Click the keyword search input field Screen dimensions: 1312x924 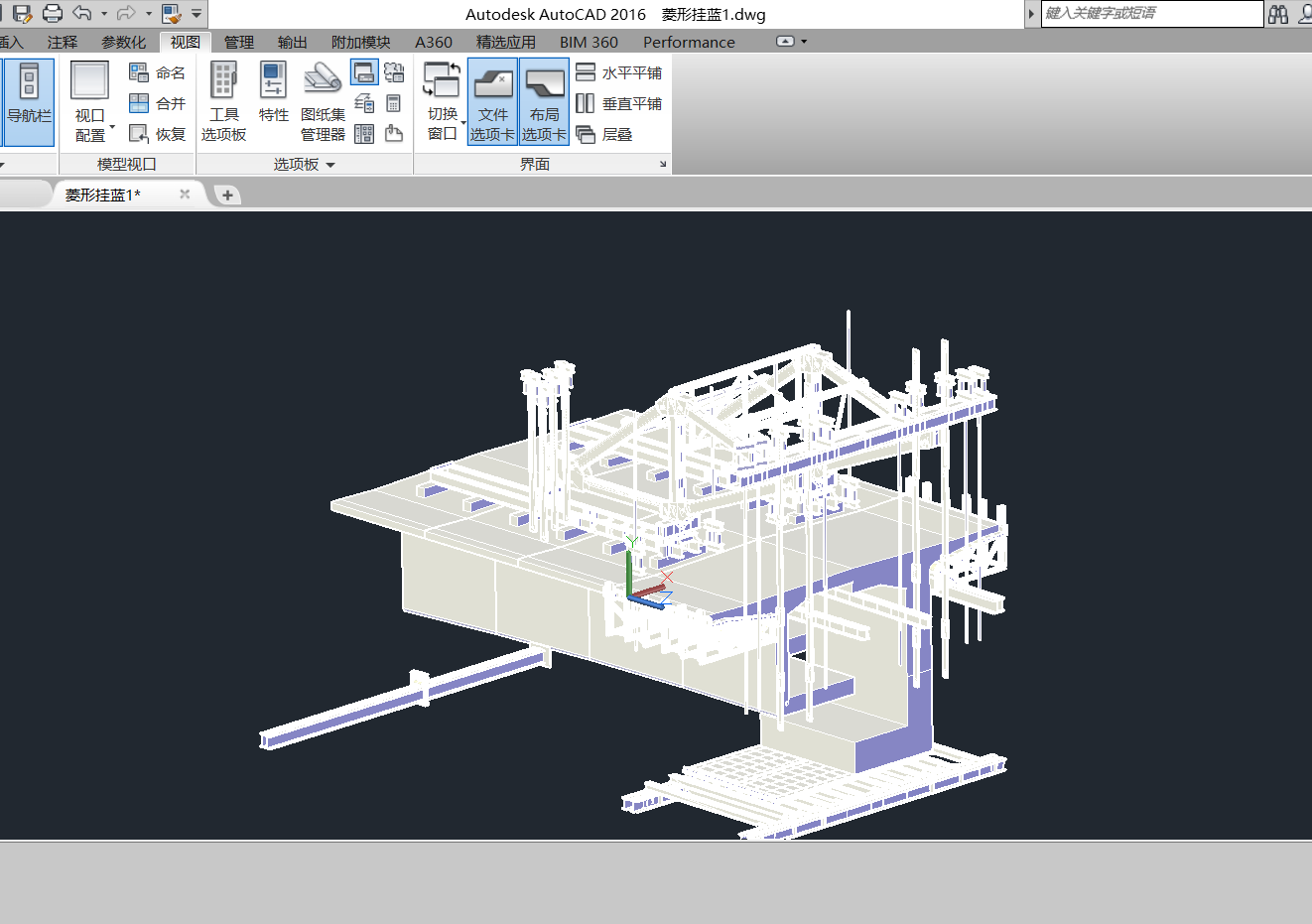coord(1151,14)
